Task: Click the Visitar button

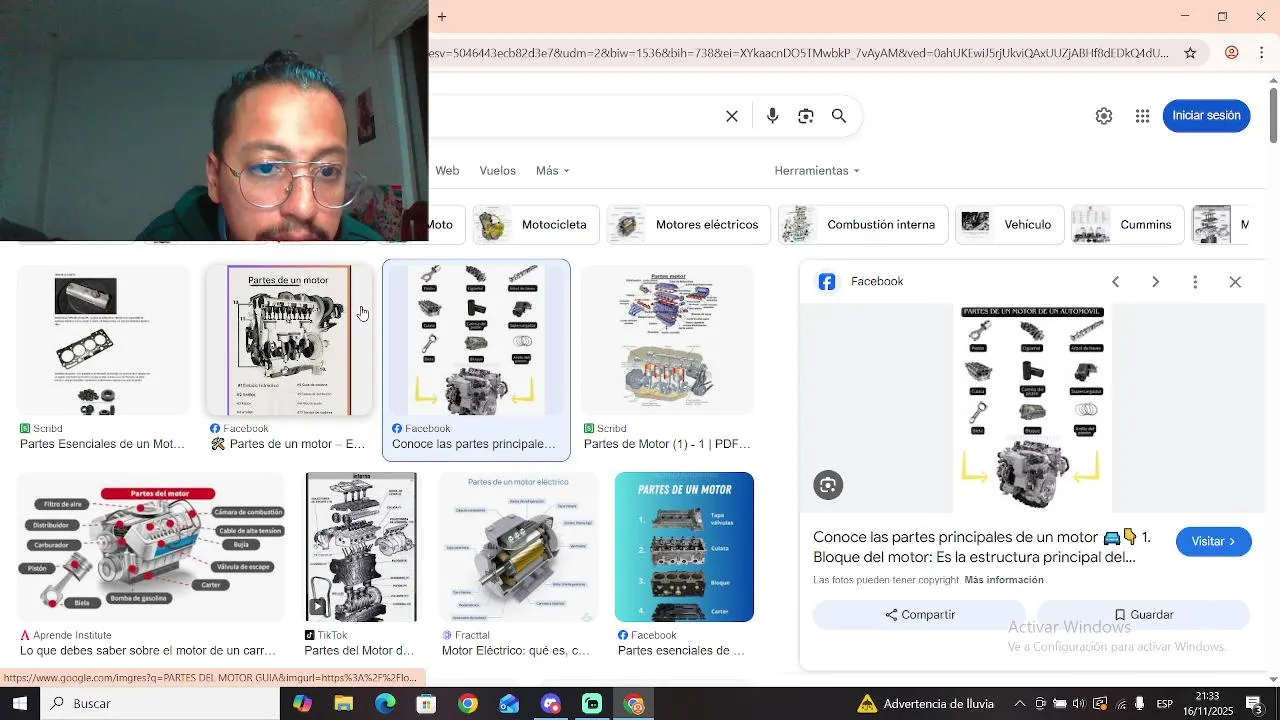Action: 1214,541
